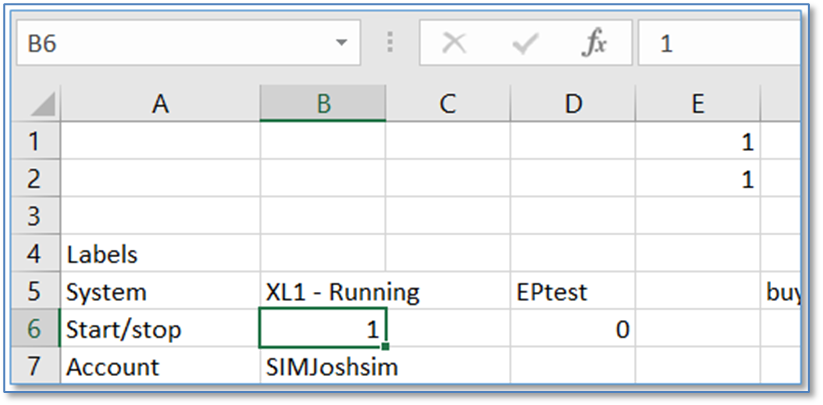Screen dimensions: 823x405
Task: Click the Labels cell in column A
Action: pos(160,254)
